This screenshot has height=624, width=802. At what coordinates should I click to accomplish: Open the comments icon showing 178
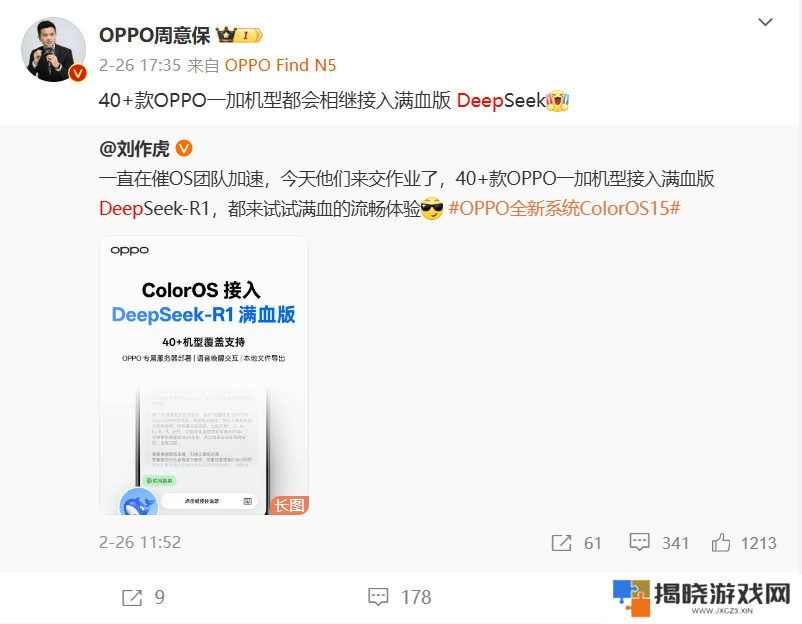(400, 597)
